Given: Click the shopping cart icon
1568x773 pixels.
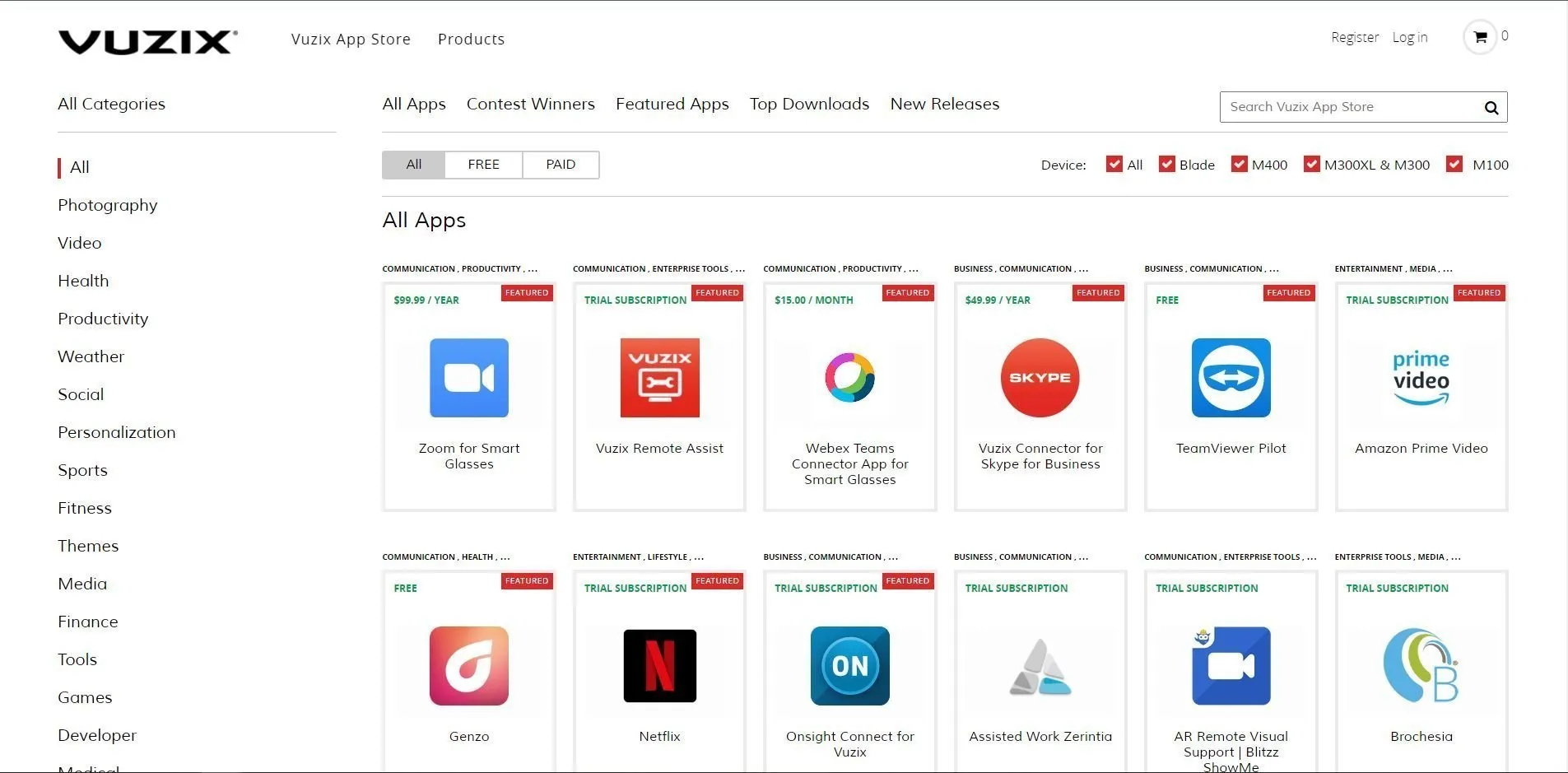Looking at the screenshot, I should (1480, 37).
